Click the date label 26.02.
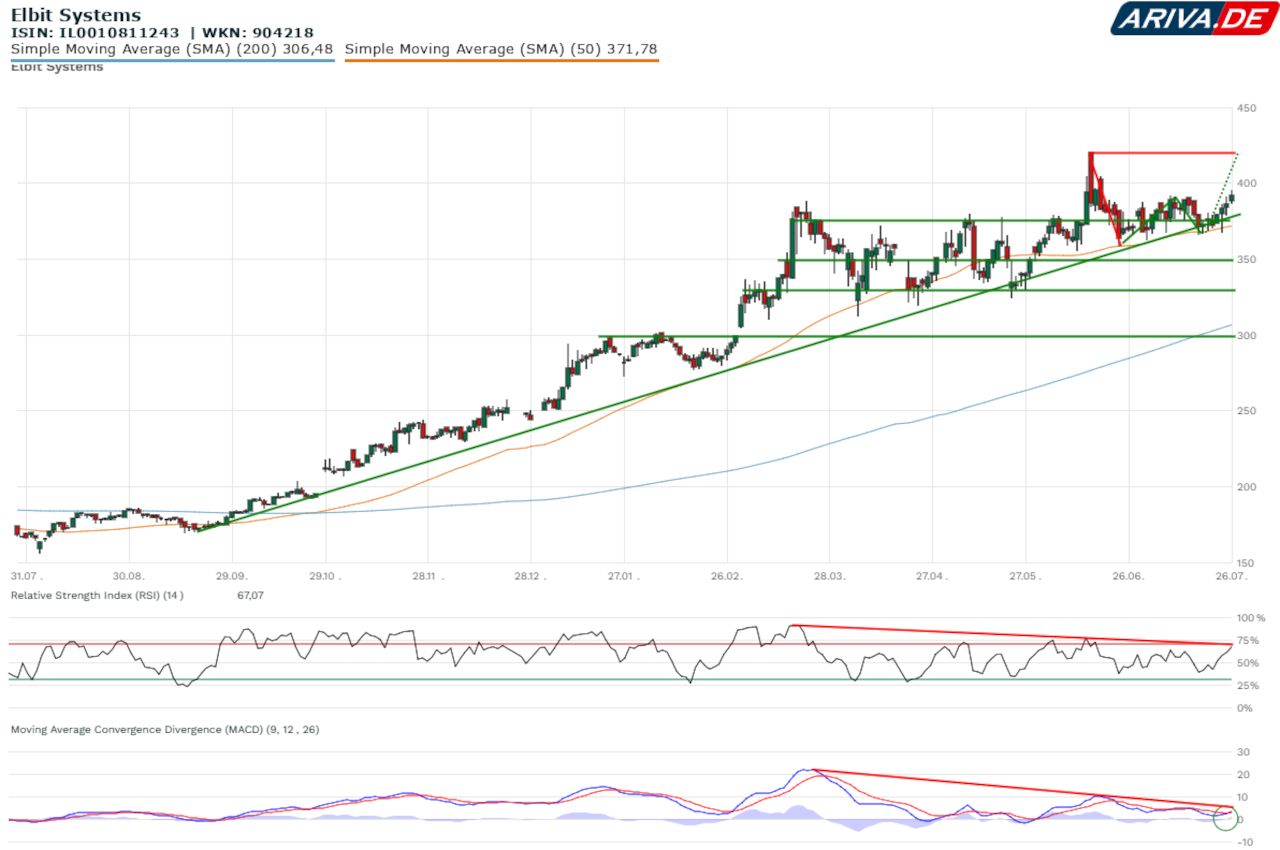The height and width of the screenshot is (850, 1280). point(728,577)
